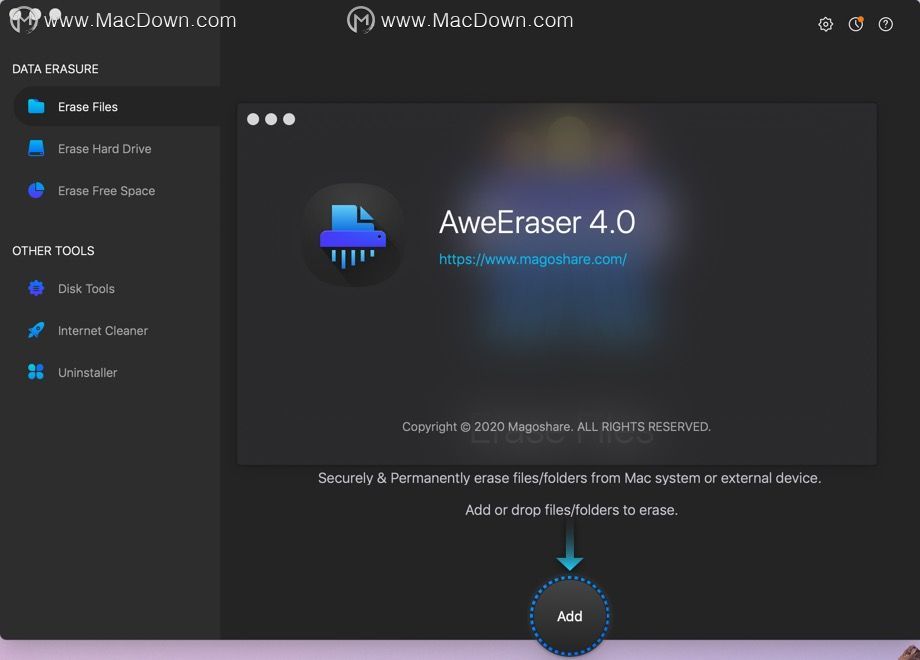Viewport: 920px width, 660px height.
Task: Click 'Add or drop files/folders to erase' text
Action: 571,510
